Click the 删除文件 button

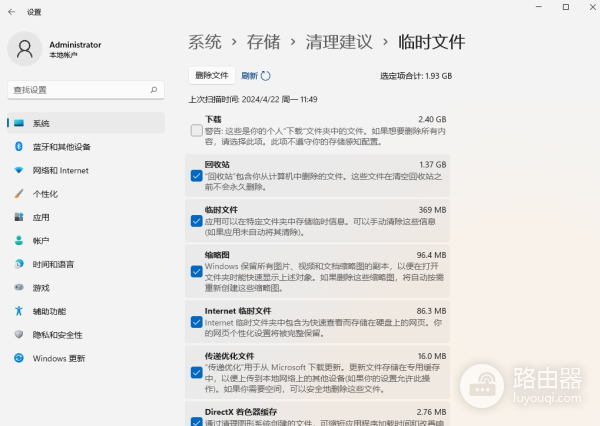pyautogui.click(x=212, y=75)
